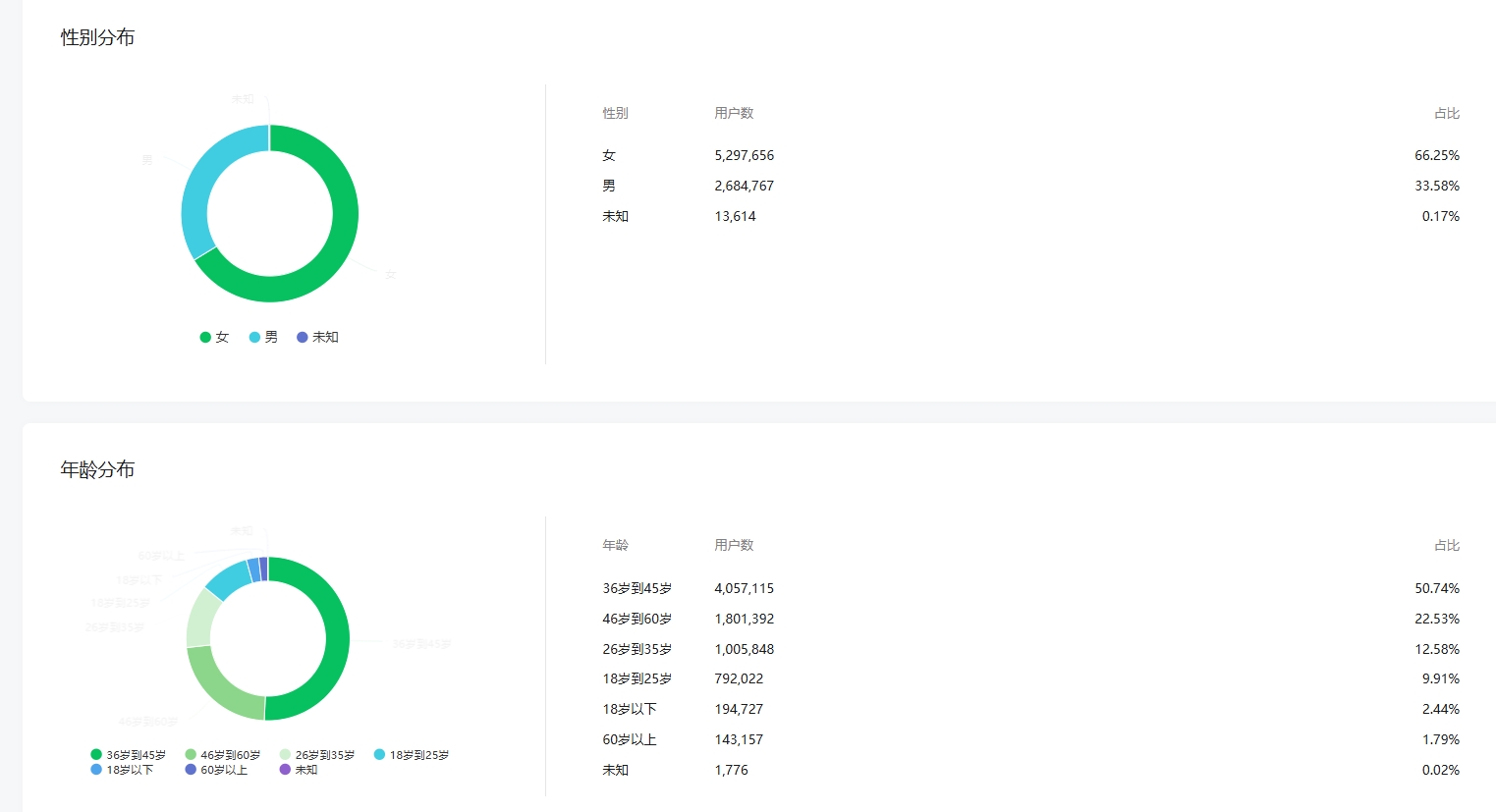Click the 年龄分布 section title
This screenshot has width=1496, height=812.
pyautogui.click(x=97, y=469)
